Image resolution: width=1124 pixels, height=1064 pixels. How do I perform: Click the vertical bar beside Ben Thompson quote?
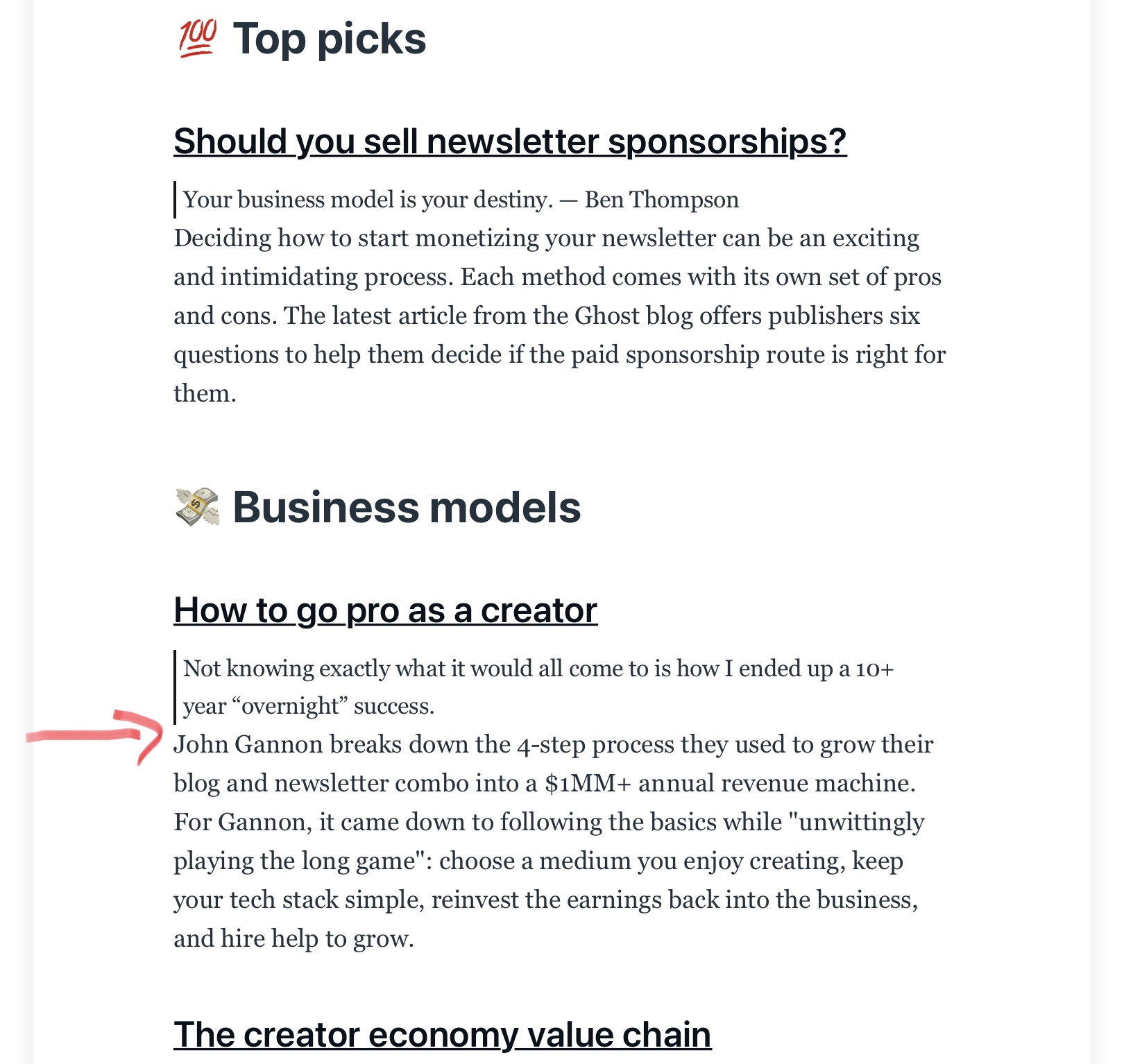[x=175, y=200]
